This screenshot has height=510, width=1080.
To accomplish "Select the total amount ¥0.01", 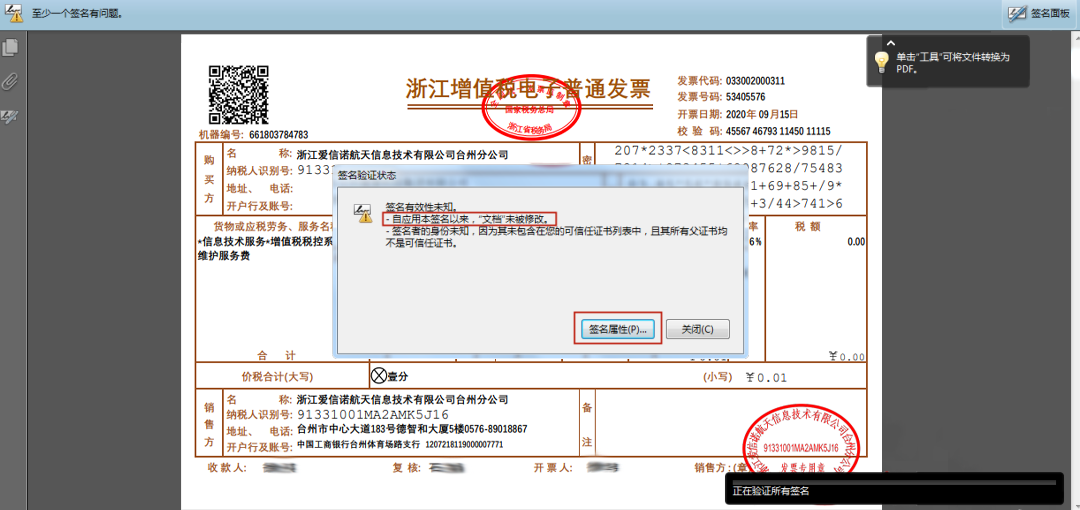I will [767, 378].
